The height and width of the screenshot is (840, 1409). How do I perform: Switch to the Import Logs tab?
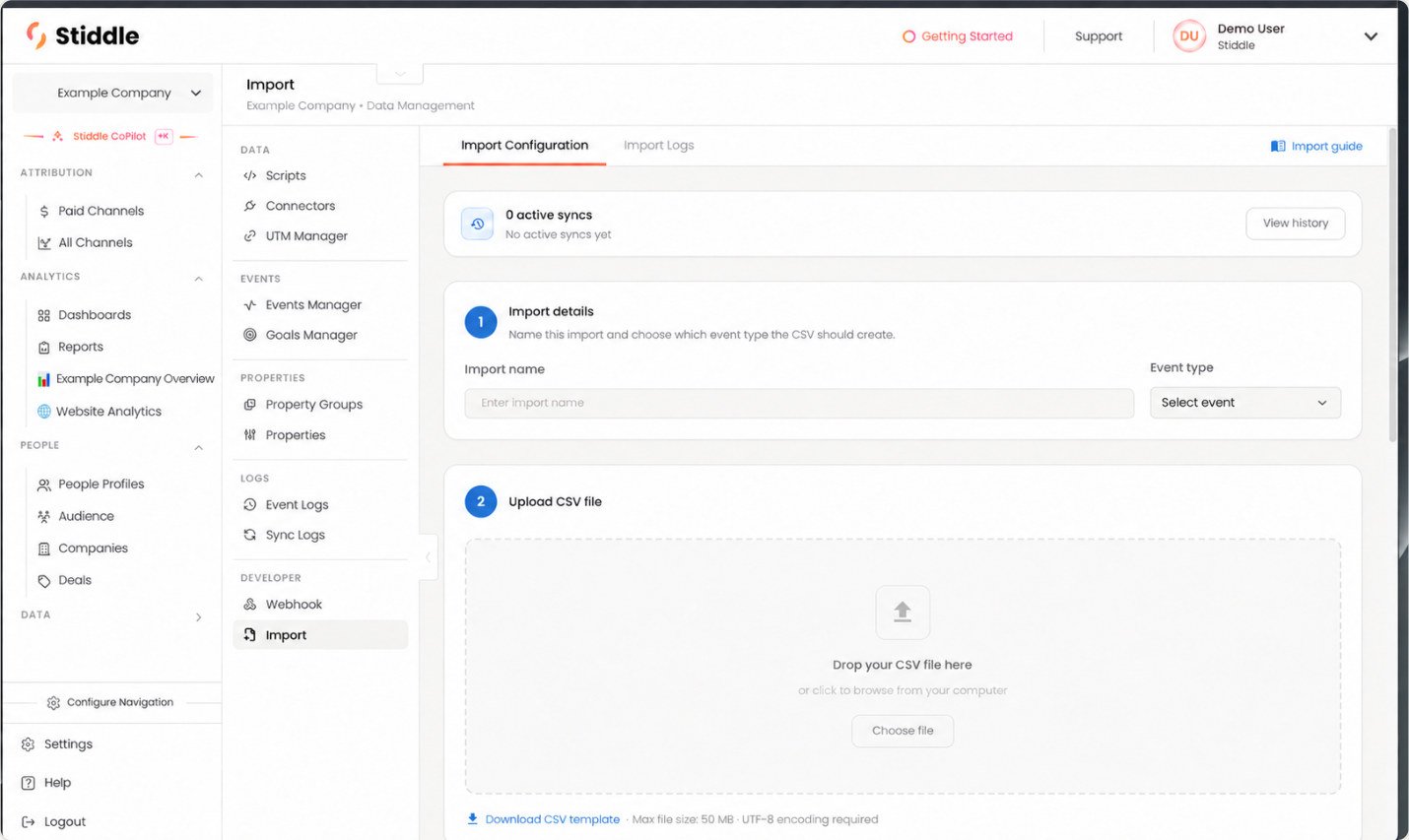point(658,146)
